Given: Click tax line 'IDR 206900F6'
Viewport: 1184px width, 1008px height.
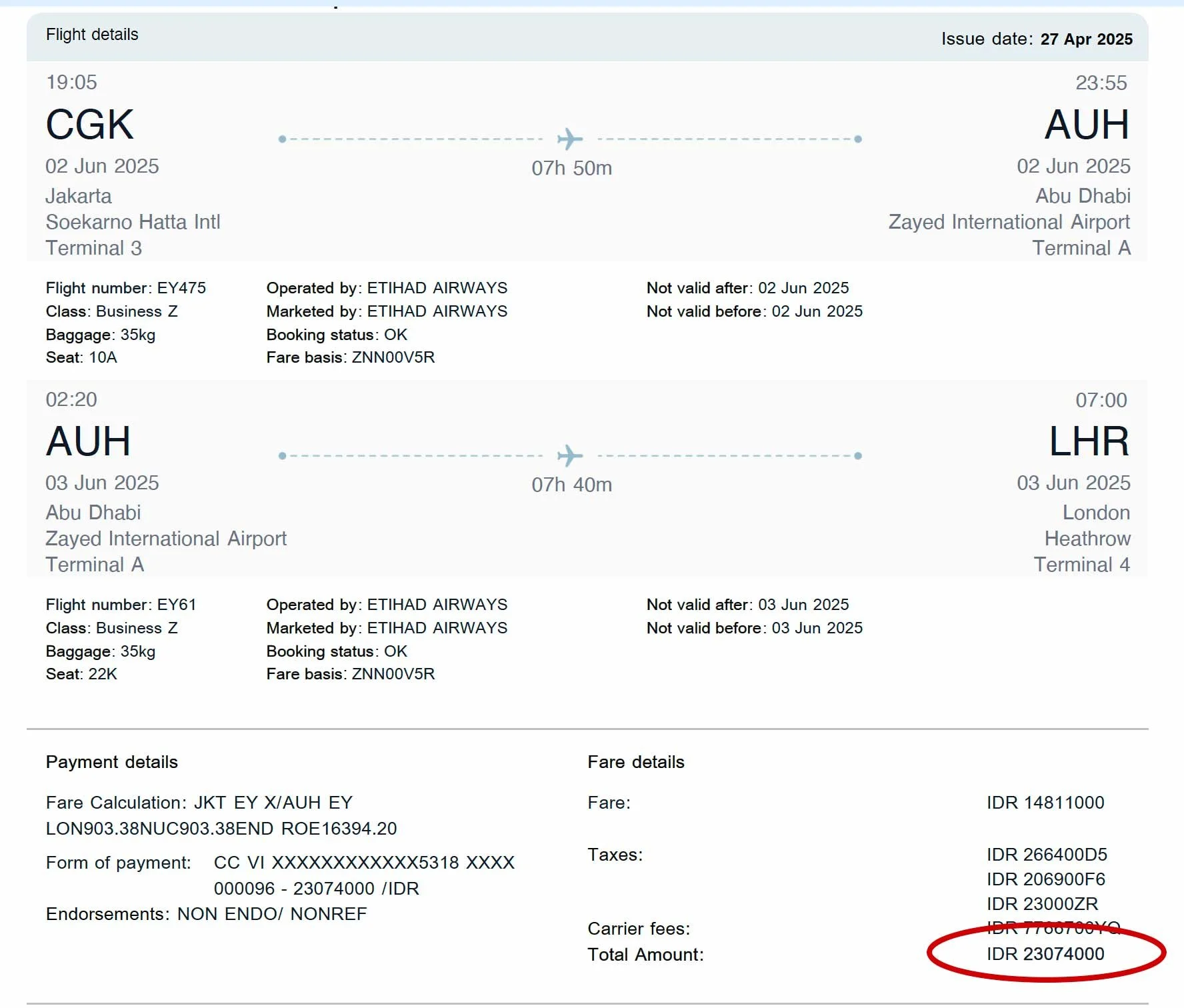Looking at the screenshot, I should click(x=1046, y=879).
